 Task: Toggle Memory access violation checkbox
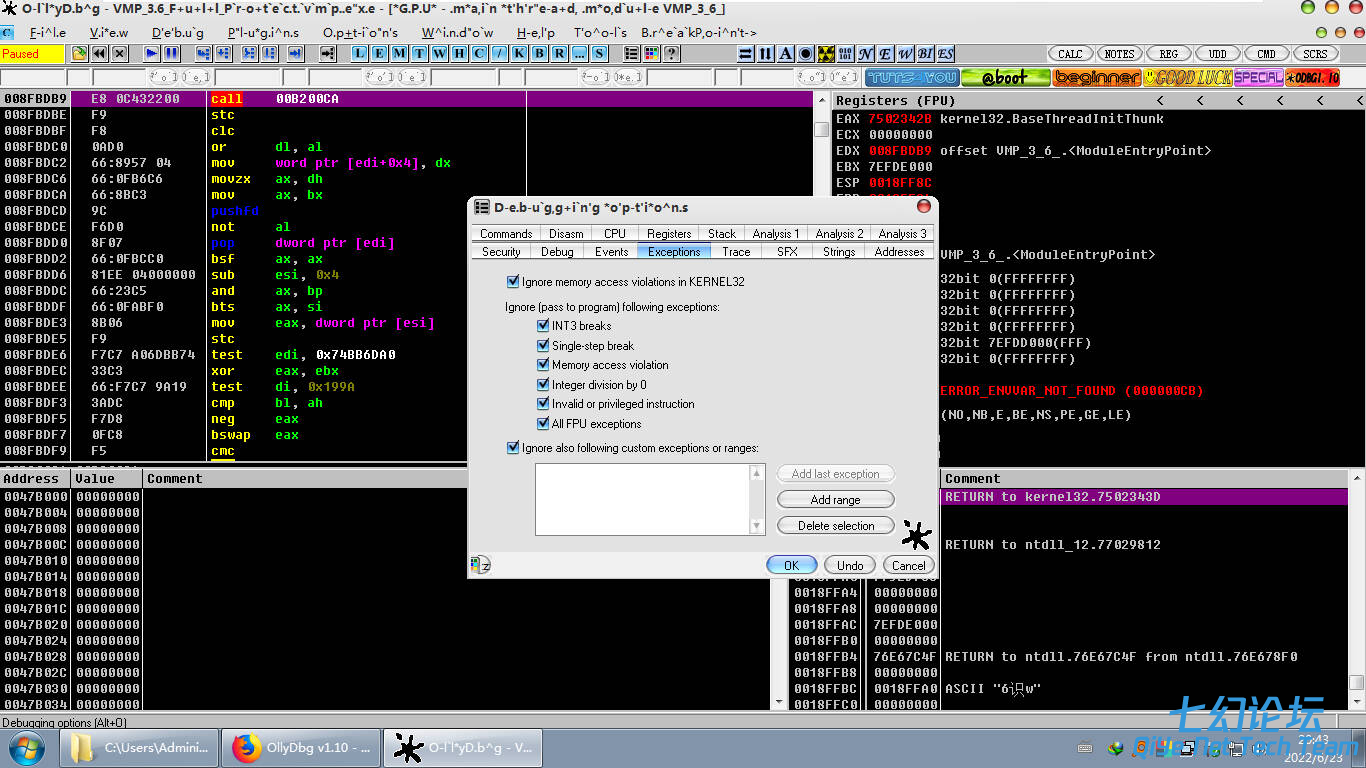(x=544, y=365)
